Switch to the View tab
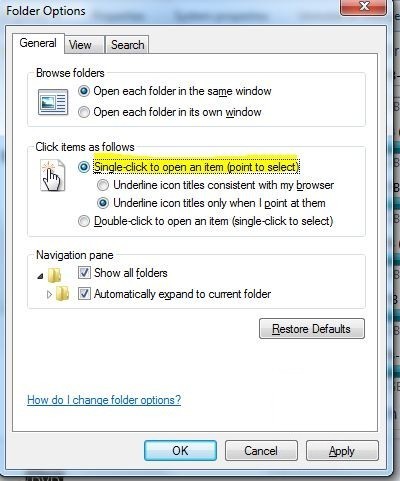 [x=80, y=45]
